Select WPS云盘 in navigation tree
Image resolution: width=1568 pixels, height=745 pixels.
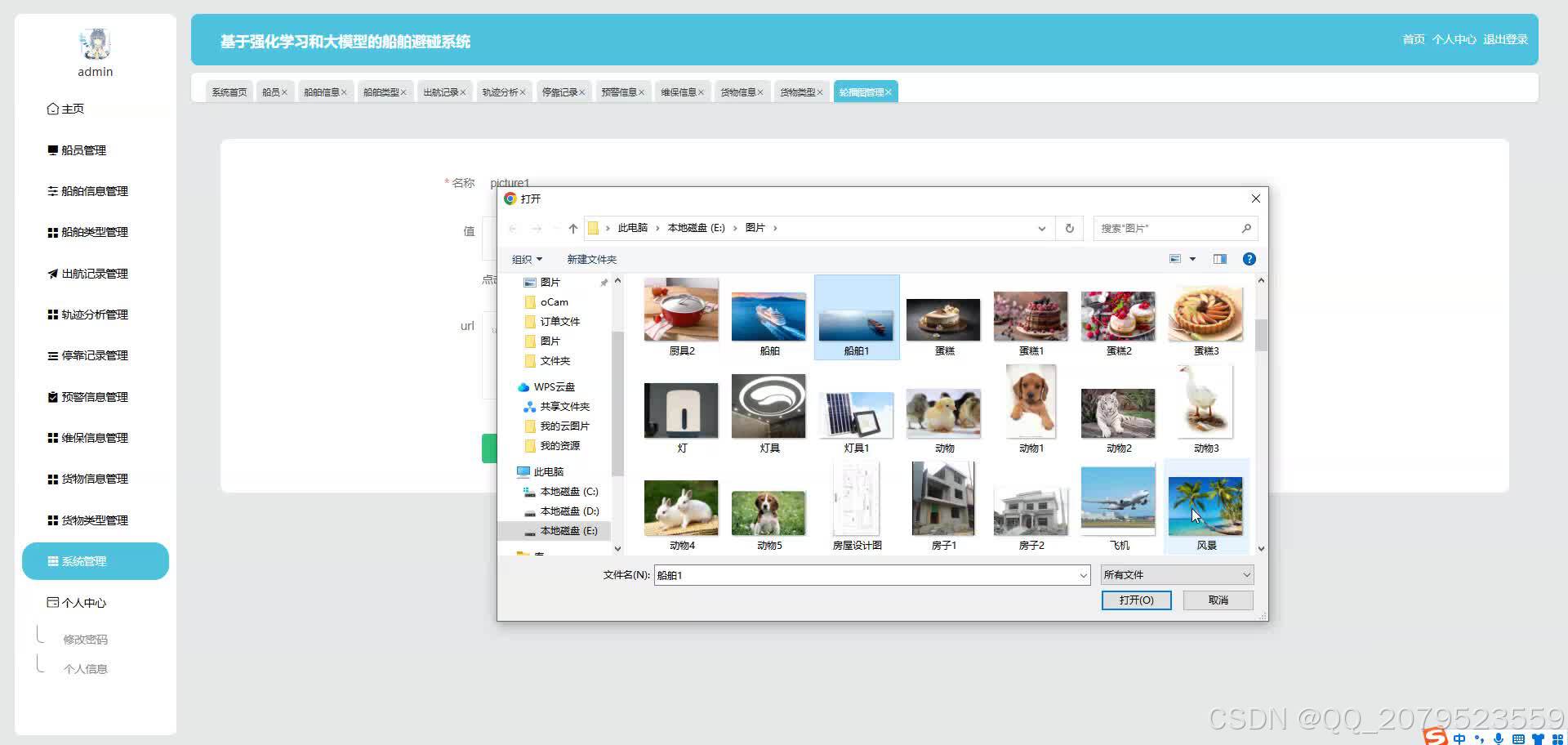555,387
